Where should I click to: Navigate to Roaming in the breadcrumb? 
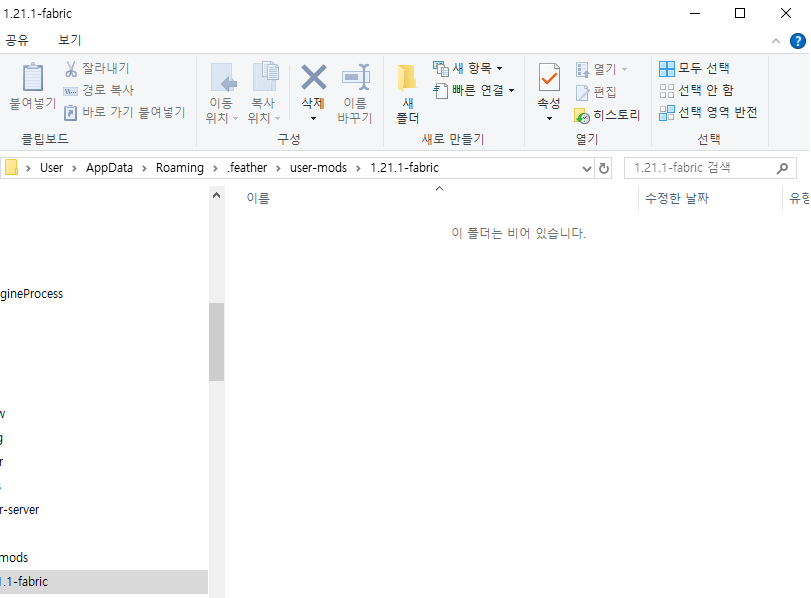(x=179, y=168)
